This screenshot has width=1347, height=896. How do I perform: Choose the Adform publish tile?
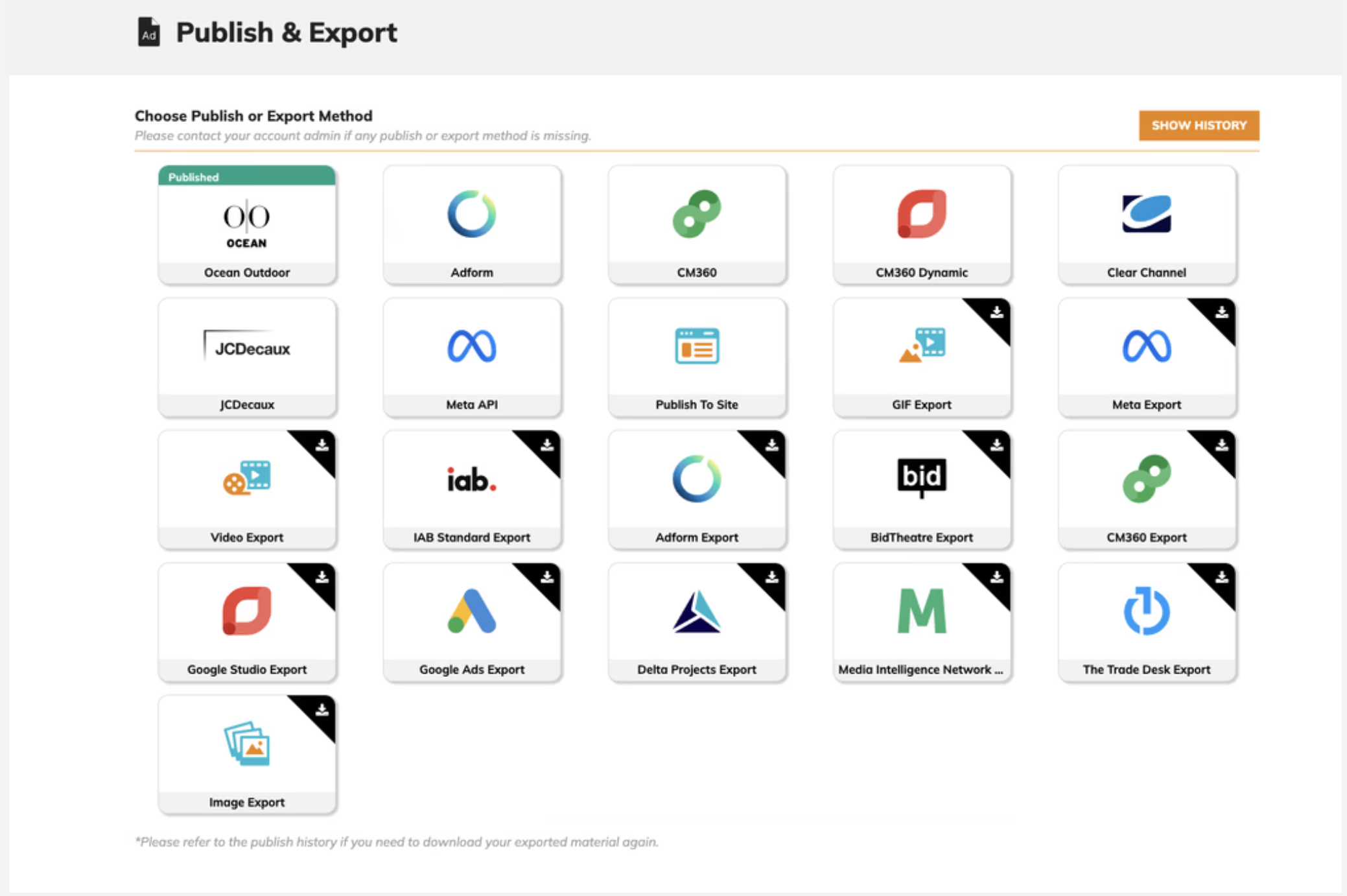tap(471, 225)
